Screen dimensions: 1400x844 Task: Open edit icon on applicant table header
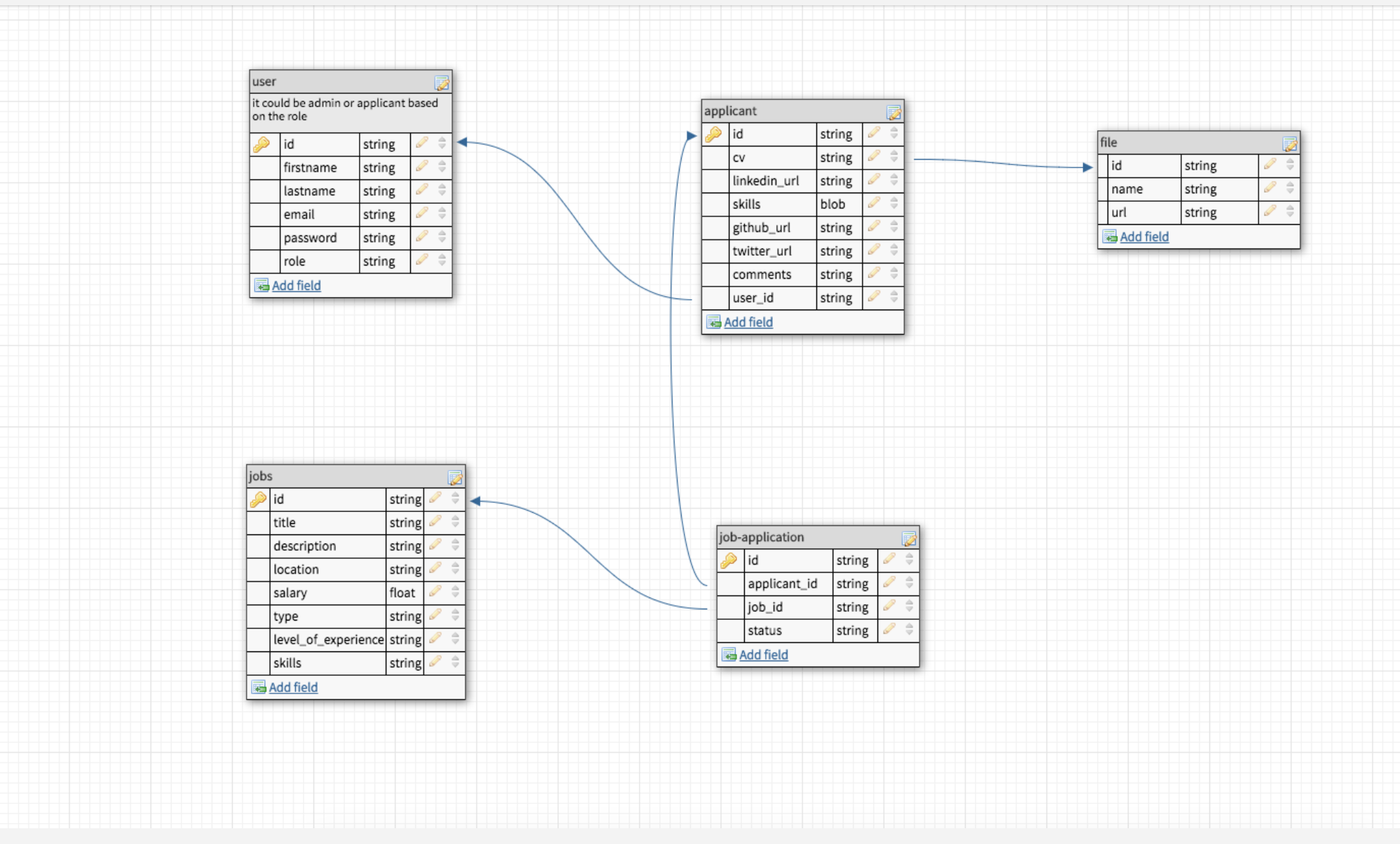point(893,112)
